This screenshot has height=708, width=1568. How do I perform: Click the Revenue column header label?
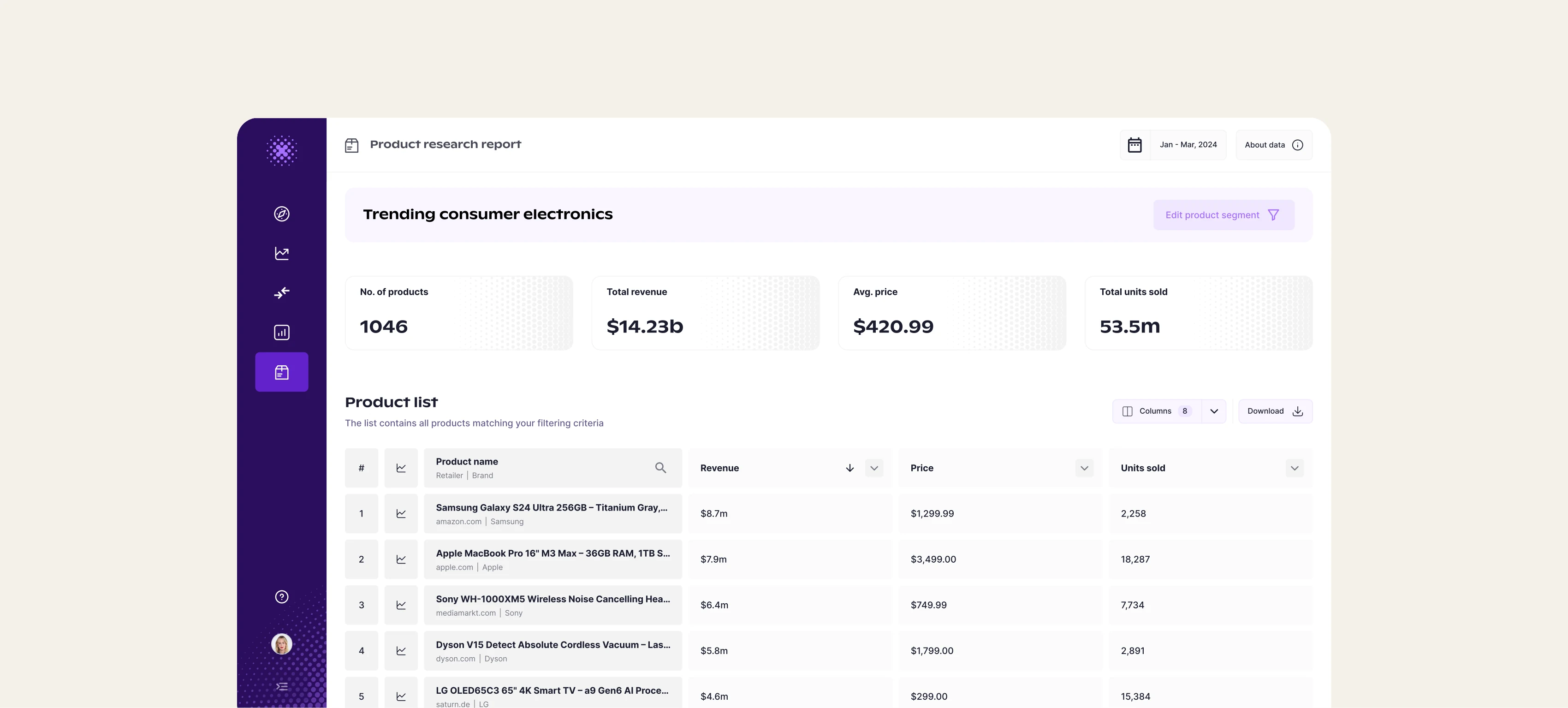coord(719,468)
